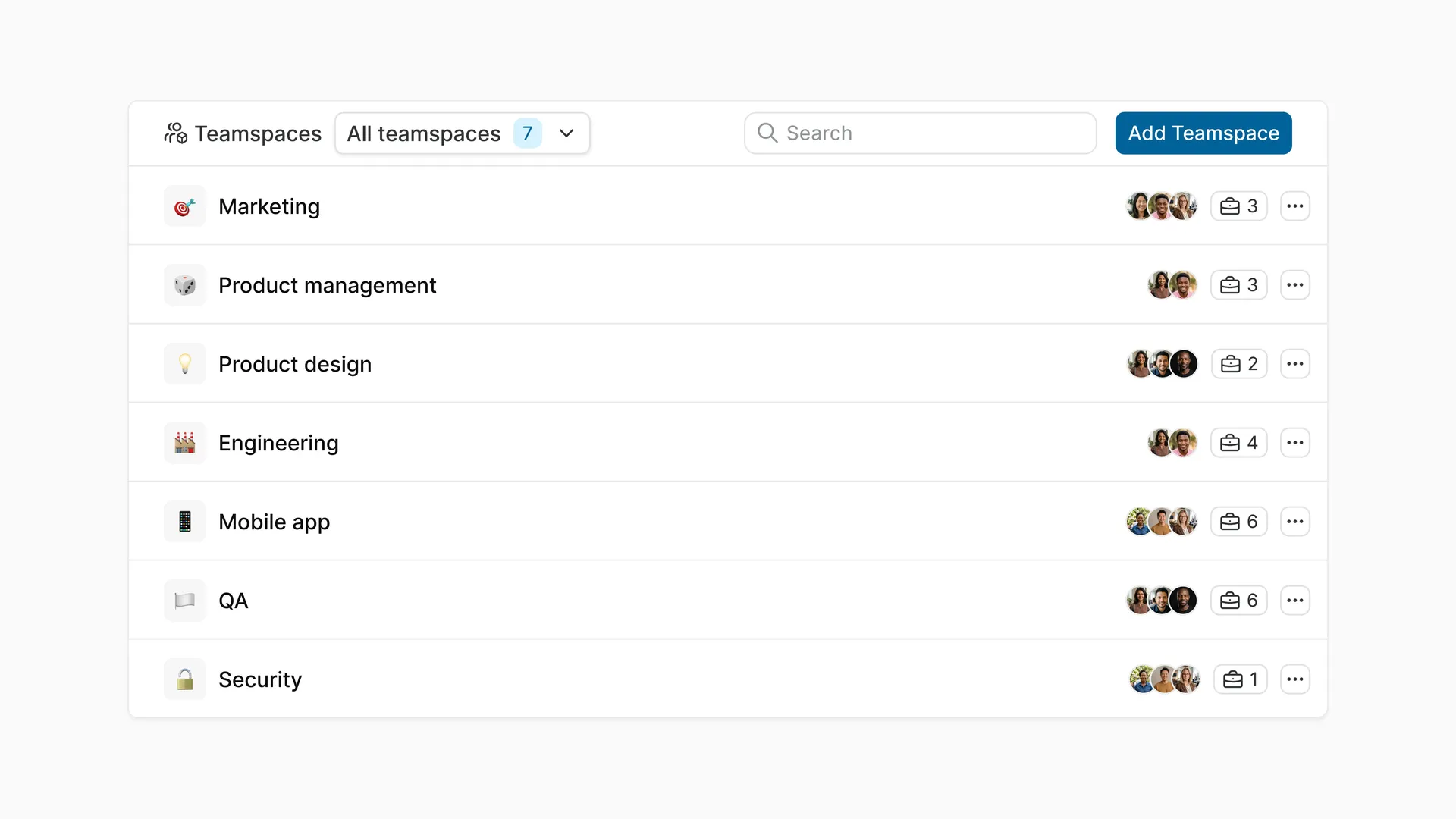Image resolution: width=1456 pixels, height=819 pixels.
Task: Click the Engineering projects count badge
Action: tap(1238, 443)
